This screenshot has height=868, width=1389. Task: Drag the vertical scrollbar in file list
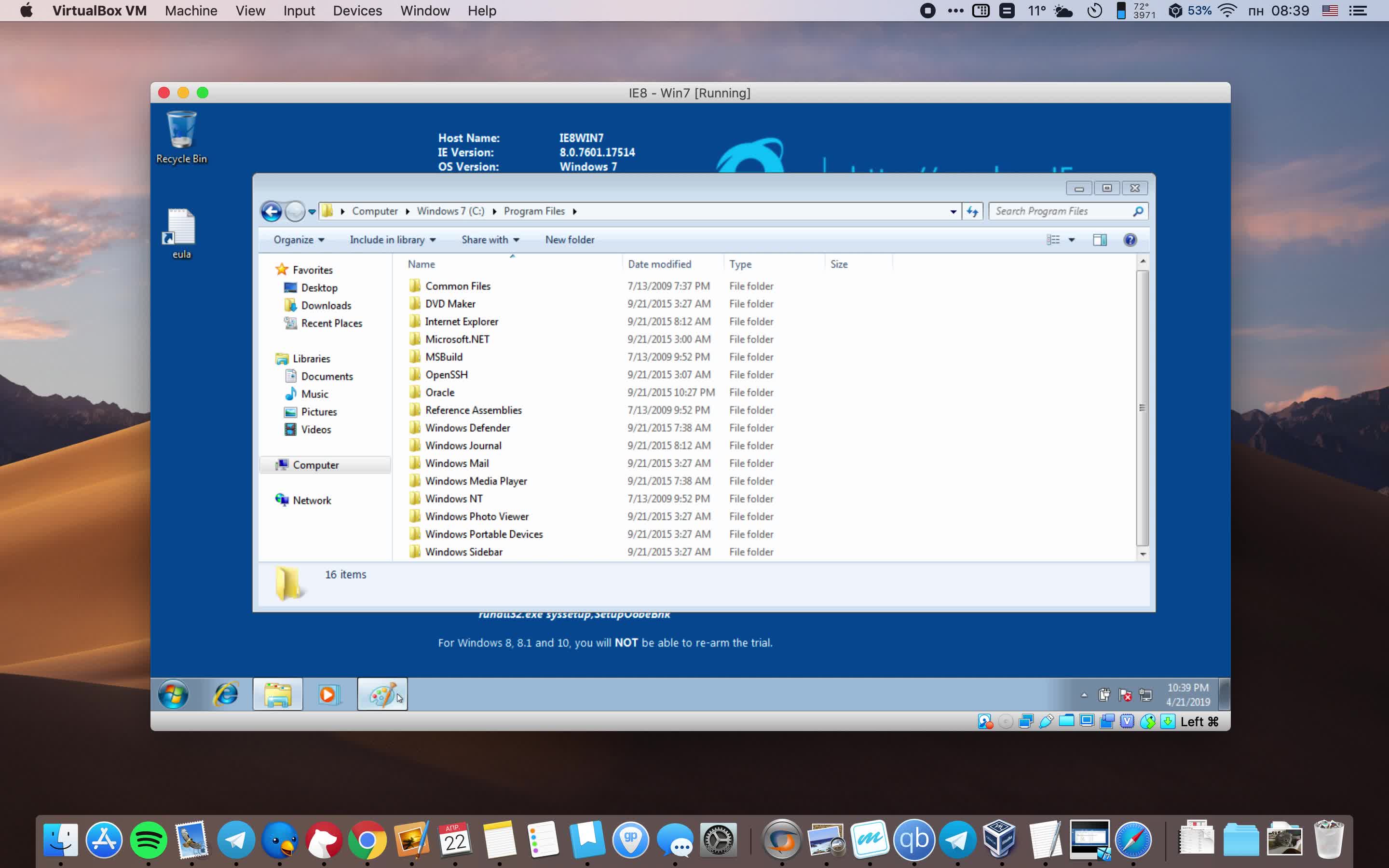pos(1142,408)
